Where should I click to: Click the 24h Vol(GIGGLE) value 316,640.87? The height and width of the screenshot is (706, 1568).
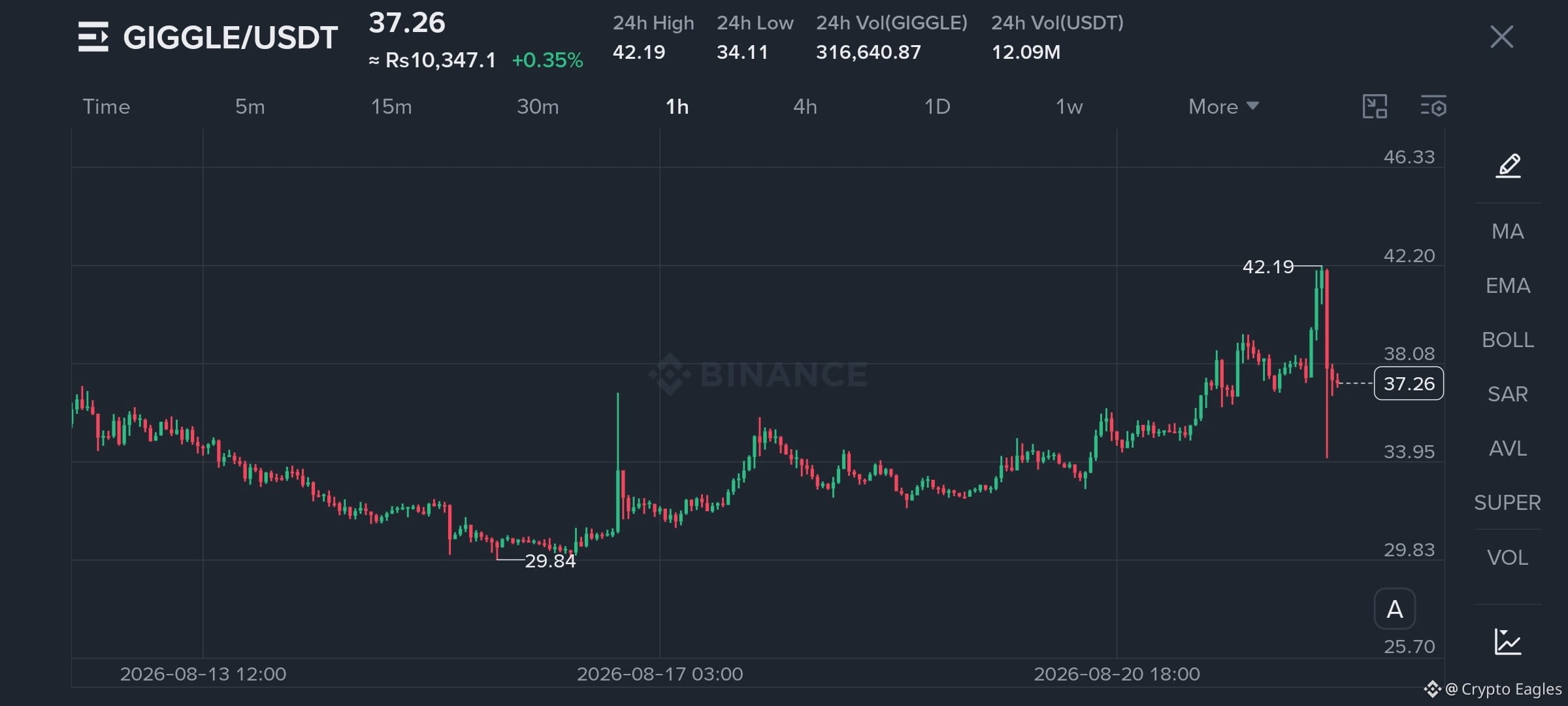click(x=868, y=52)
